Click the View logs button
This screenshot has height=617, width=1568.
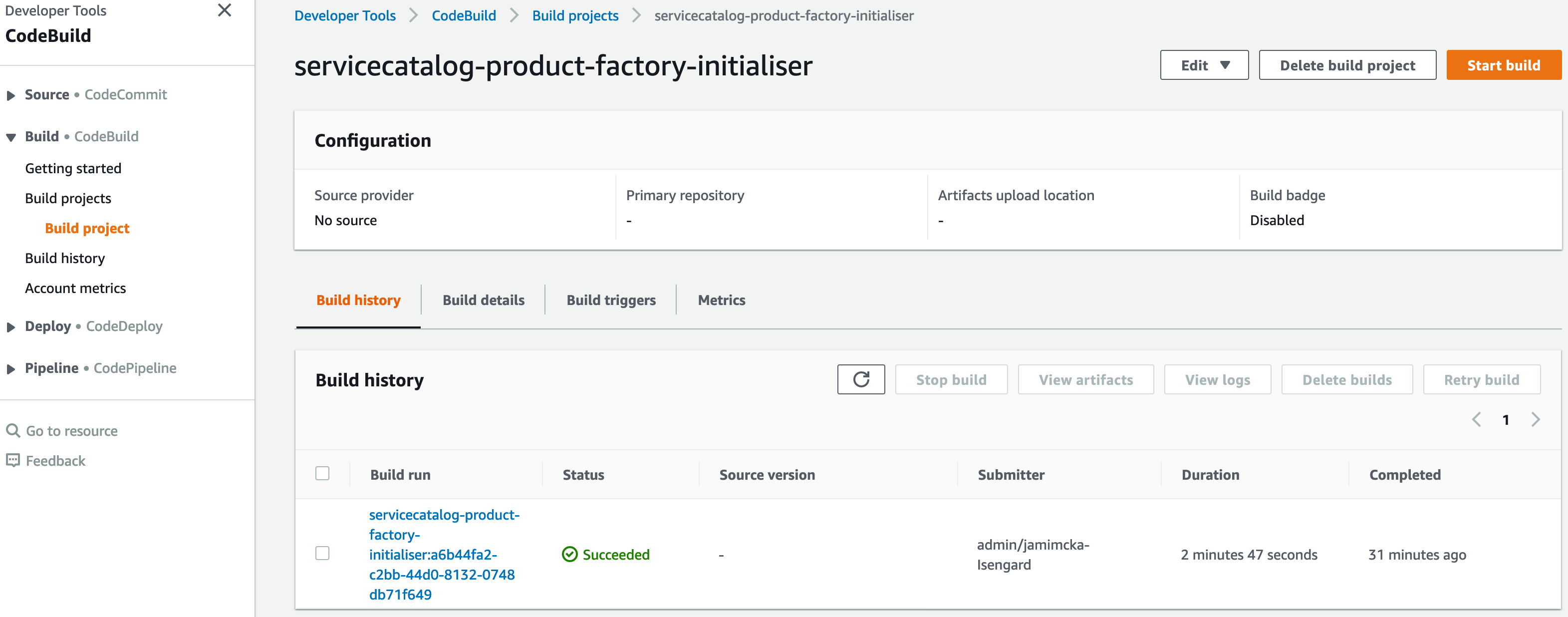(1217, 379)
